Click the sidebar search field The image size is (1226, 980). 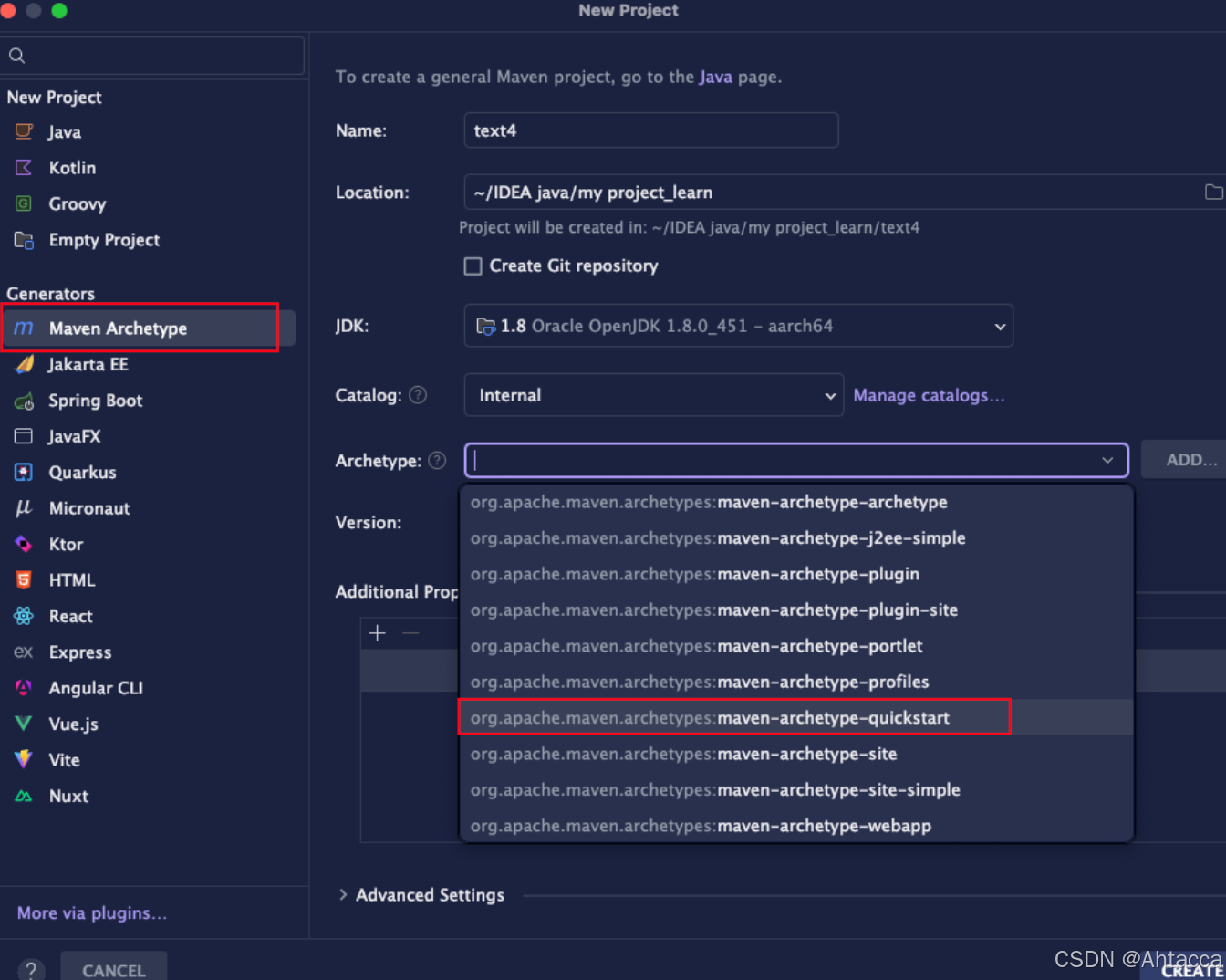[x=152, y=56]
